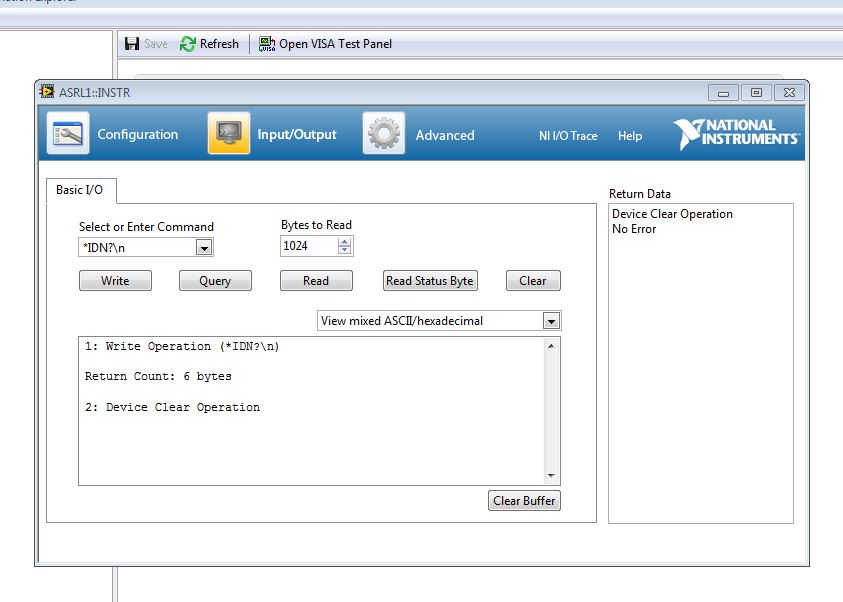This screenshot has width=843, height=602.
Task: Expand the command selection dropdown arrow
Action: [204, 248]
